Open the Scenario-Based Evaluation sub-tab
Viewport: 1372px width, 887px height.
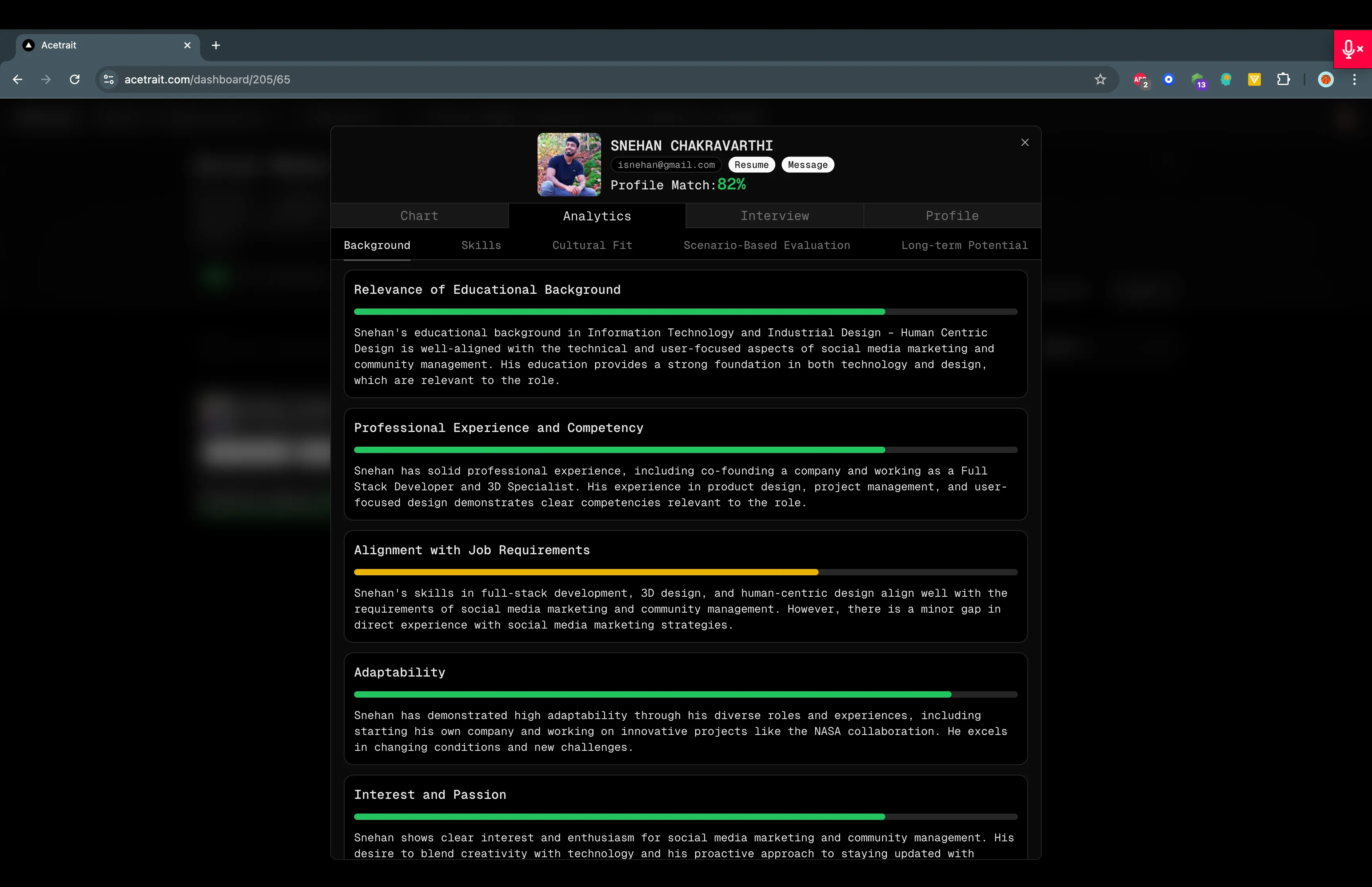pos(767,244)
